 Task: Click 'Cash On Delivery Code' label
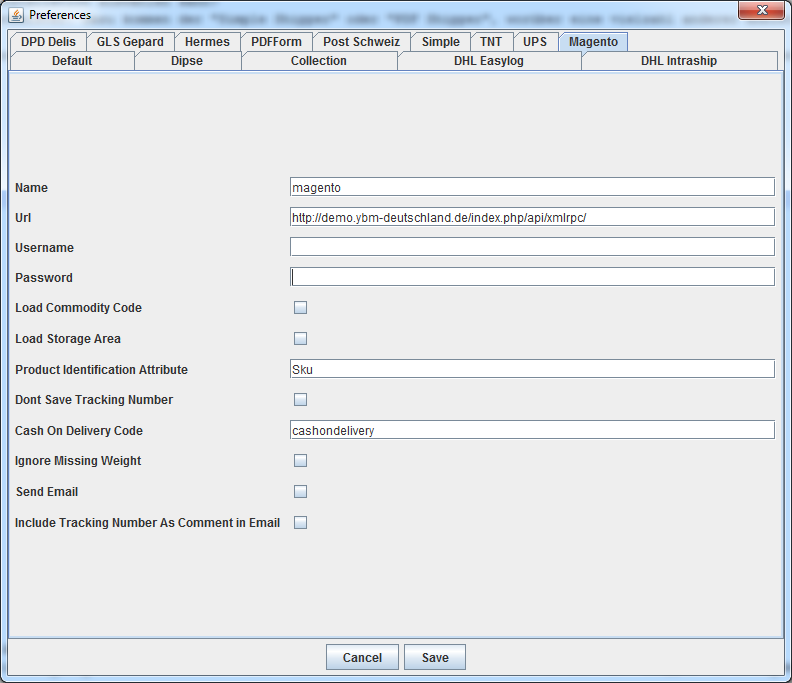pyautogui.click(x=79, y=430)
